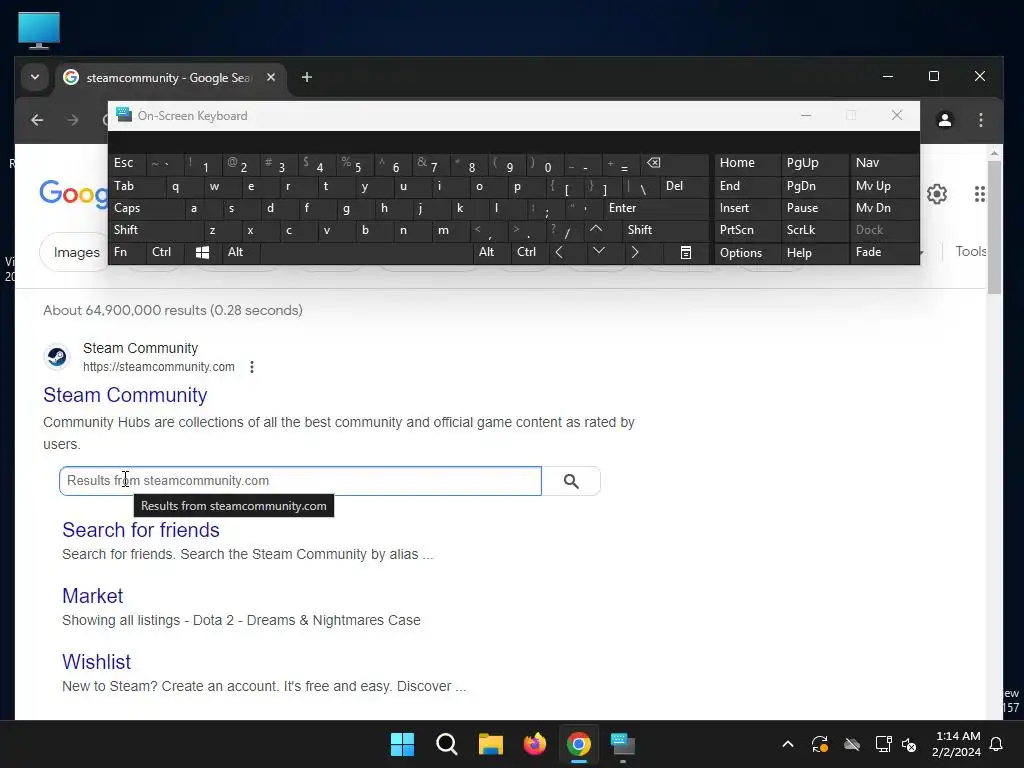
Task: Click the Mv Up key on keyboard
Action: 884,186
